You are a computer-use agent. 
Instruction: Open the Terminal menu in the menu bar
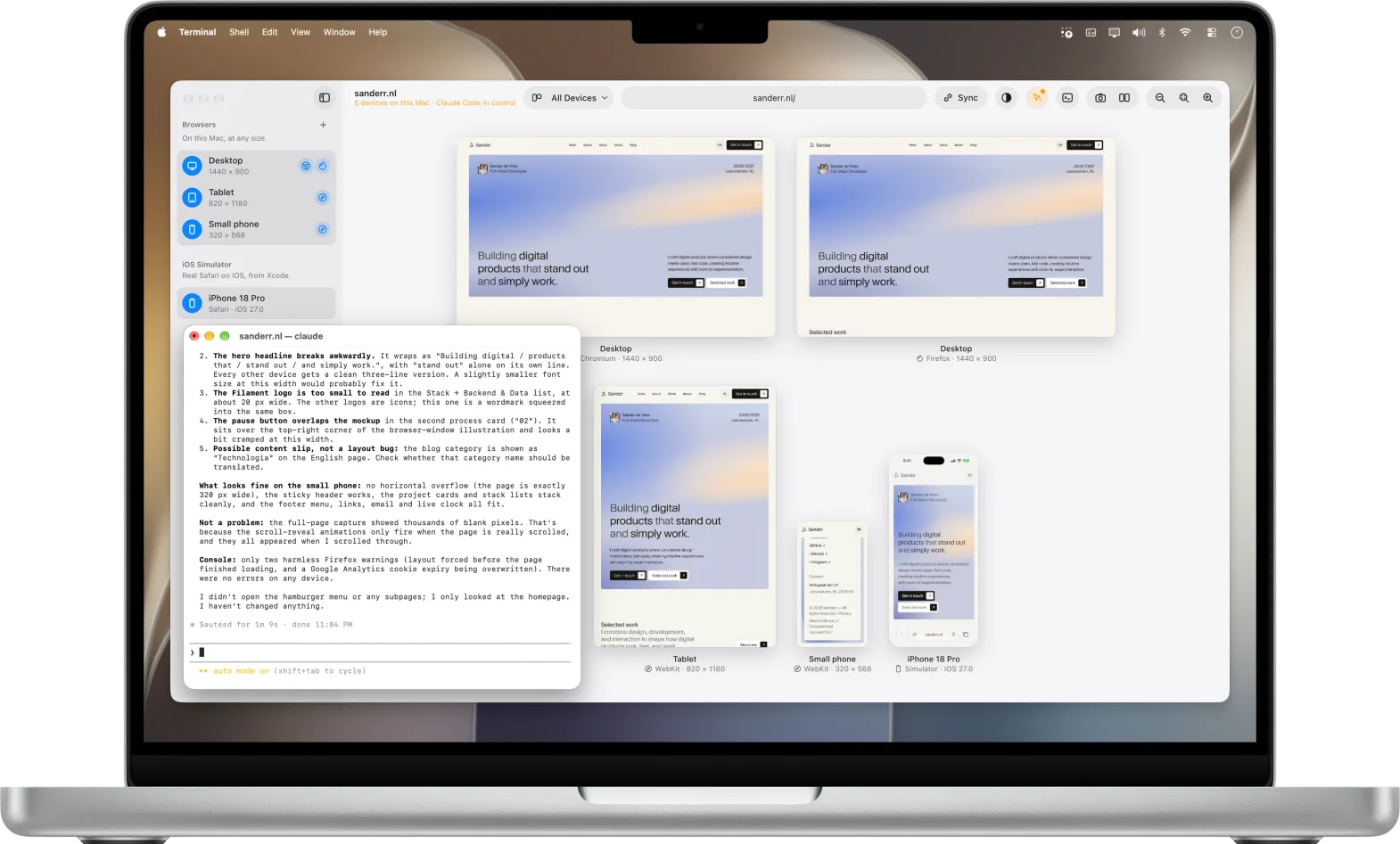(198, 32)
